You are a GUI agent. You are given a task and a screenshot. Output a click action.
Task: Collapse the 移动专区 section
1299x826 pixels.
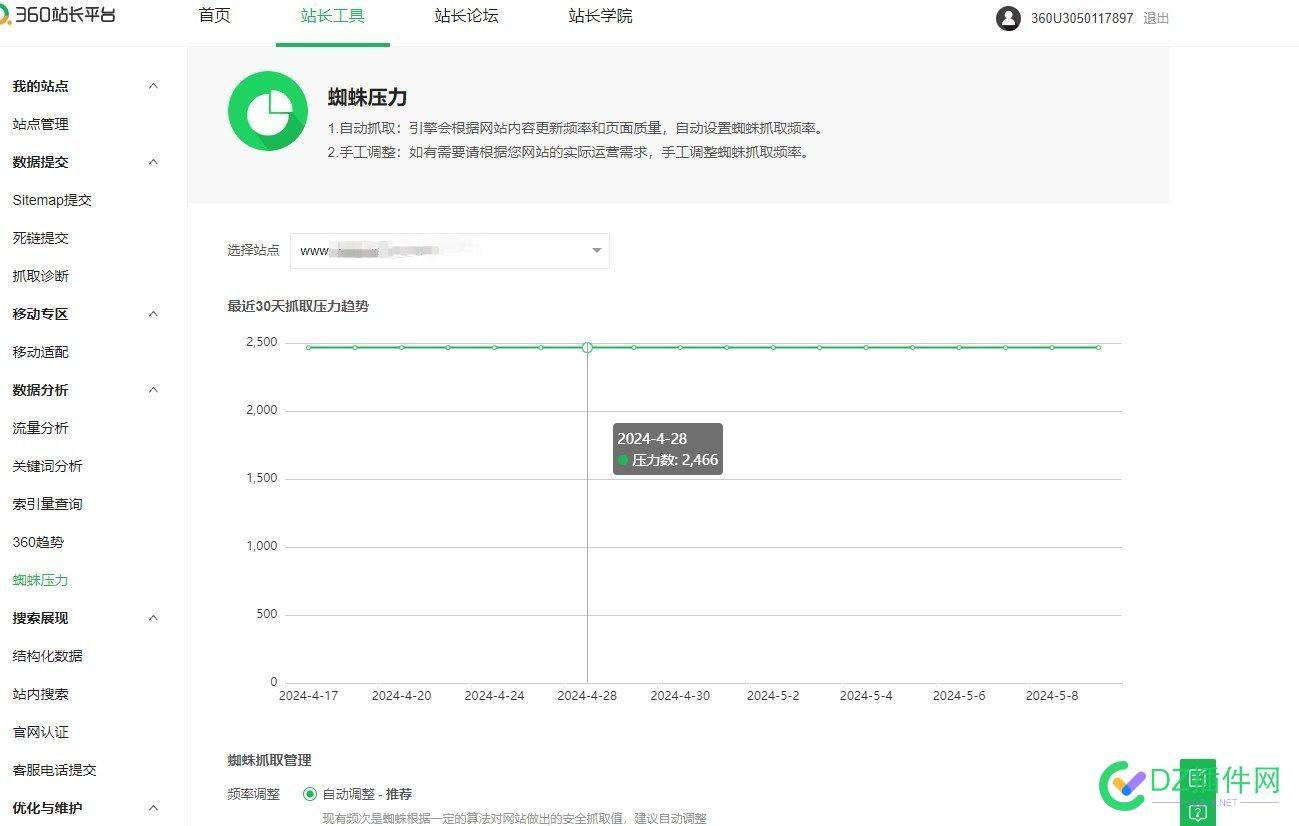click(x=153, y=314)
